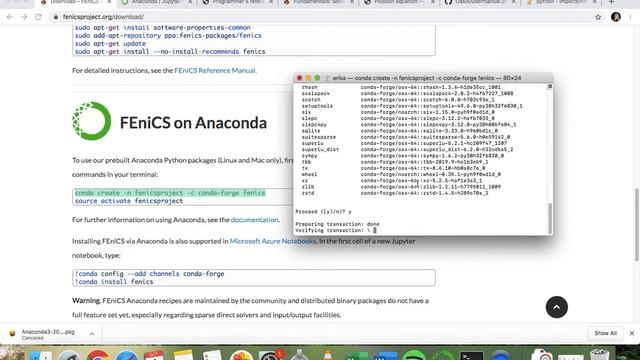Switch to the Programmer's reference tab

tap(239, 2)
